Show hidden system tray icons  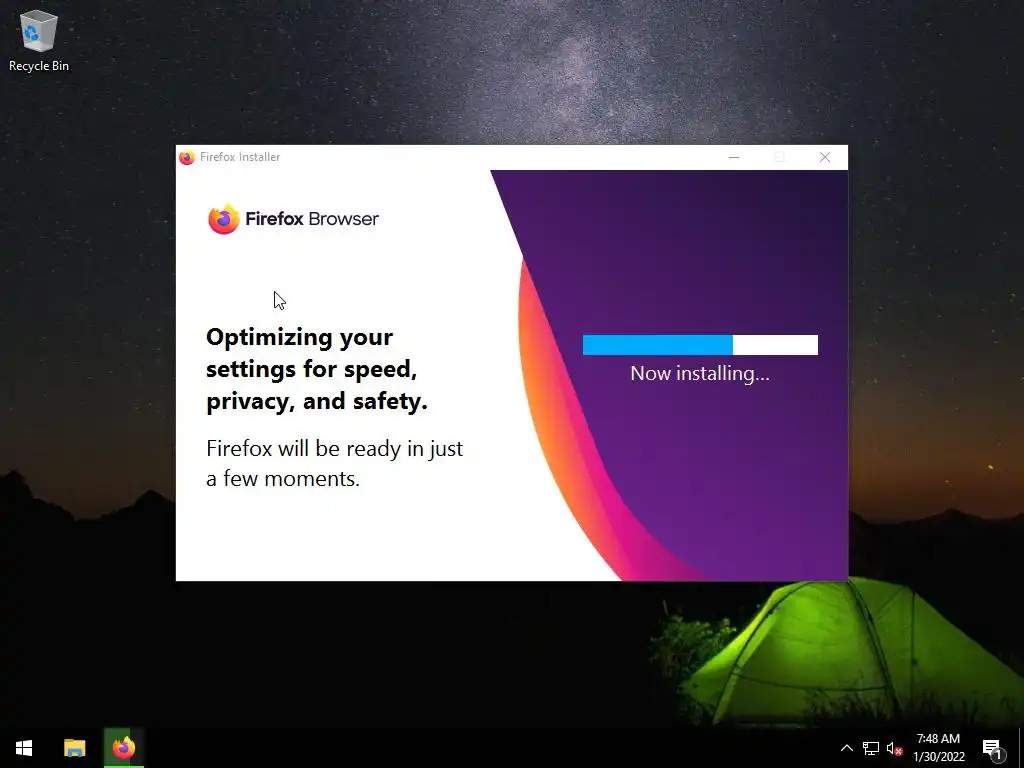(x=846, y=748)
